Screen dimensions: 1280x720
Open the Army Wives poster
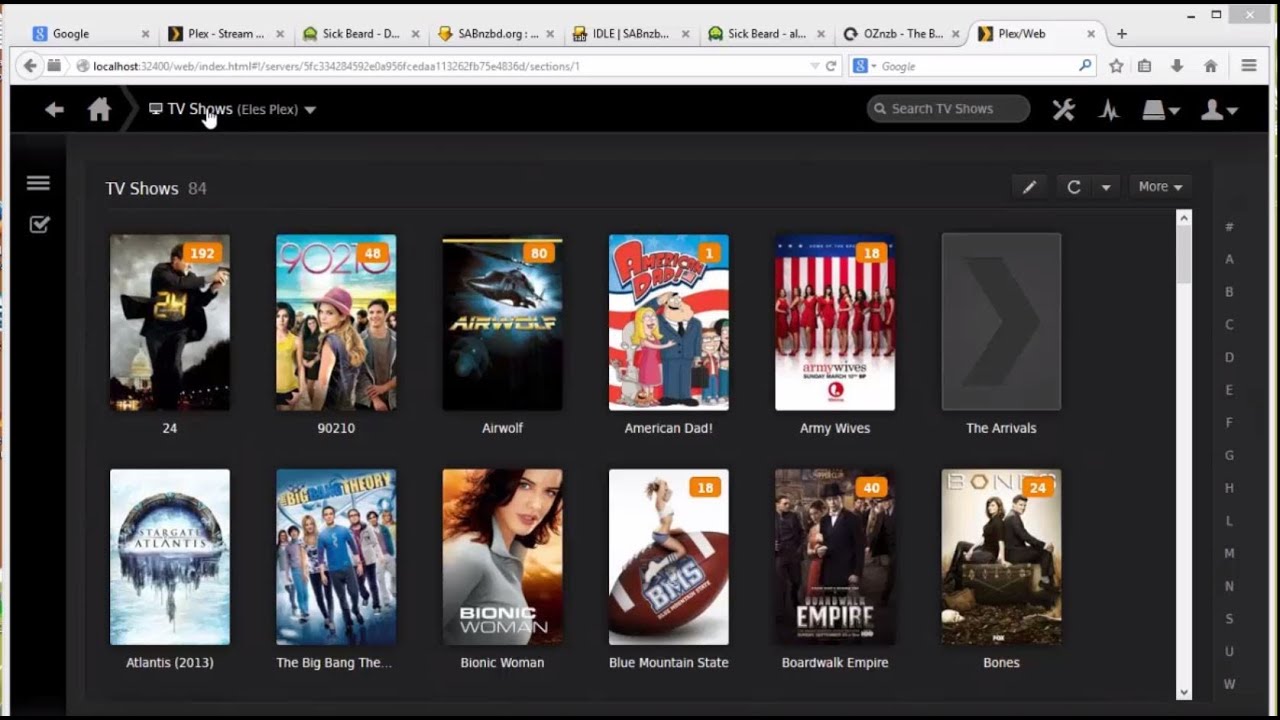tap(835, 323)
